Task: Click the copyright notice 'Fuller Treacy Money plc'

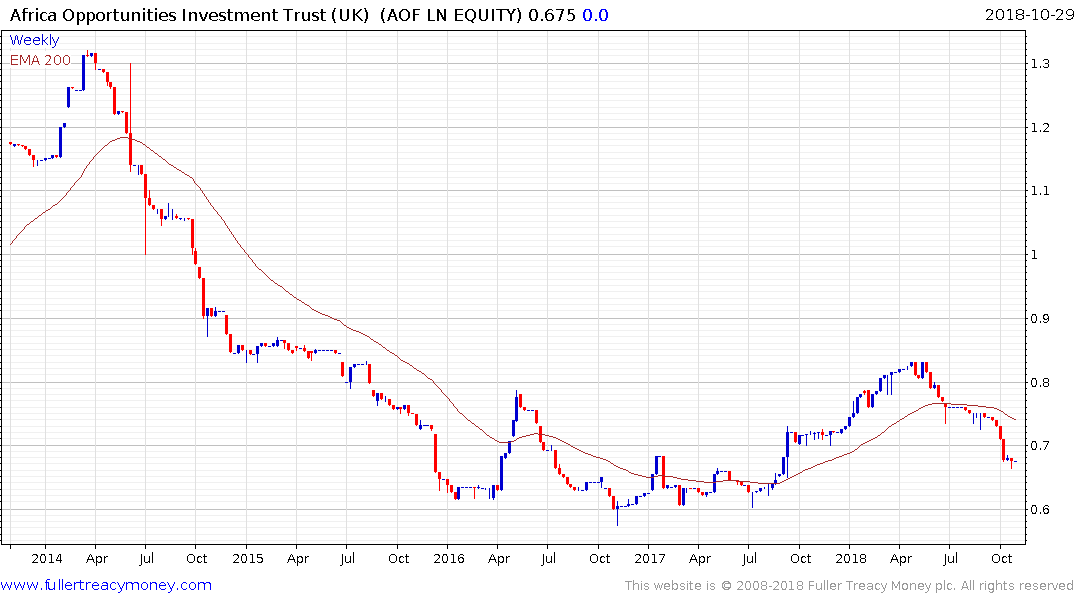Action: pyautogui.click(x=881, y=586)
